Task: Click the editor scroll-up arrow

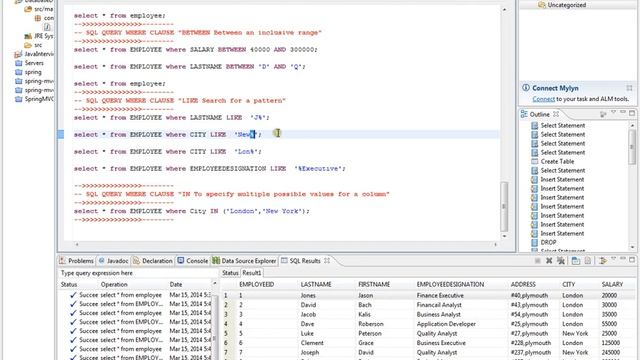Action: (x=504, y=9)
